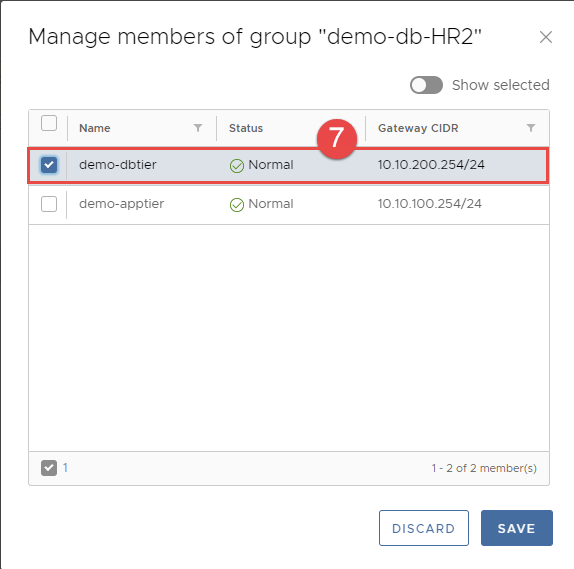This screenshot has width=574, height=569.
Task: Save the group member changes
Action: (x=517, y=528)
